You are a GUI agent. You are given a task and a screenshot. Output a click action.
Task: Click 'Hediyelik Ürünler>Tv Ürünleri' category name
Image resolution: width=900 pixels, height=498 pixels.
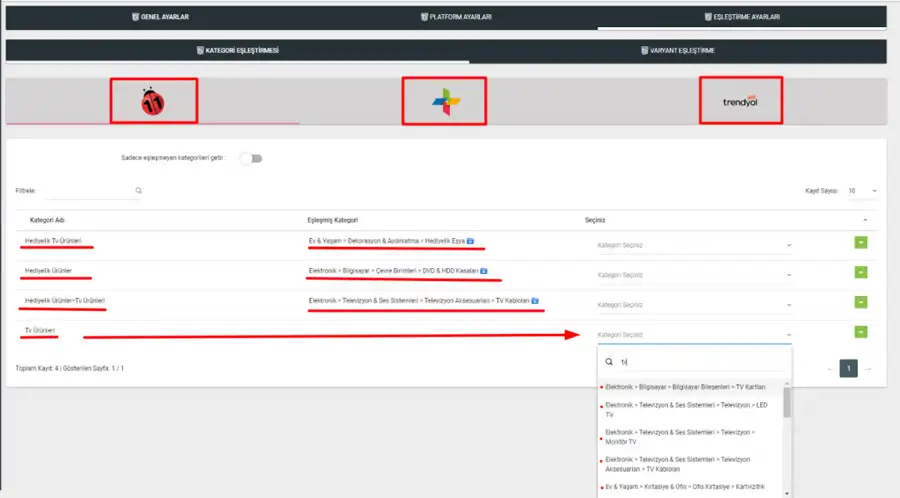[65, 301]
